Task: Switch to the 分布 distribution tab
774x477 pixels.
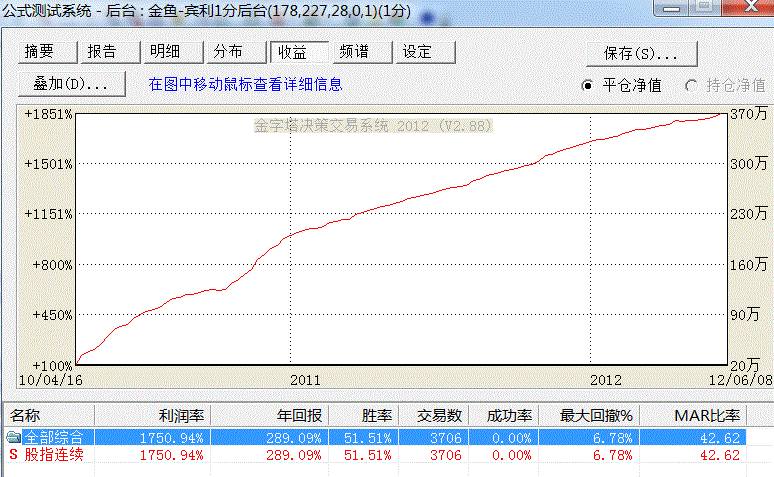Action: (x=236, y=52)
